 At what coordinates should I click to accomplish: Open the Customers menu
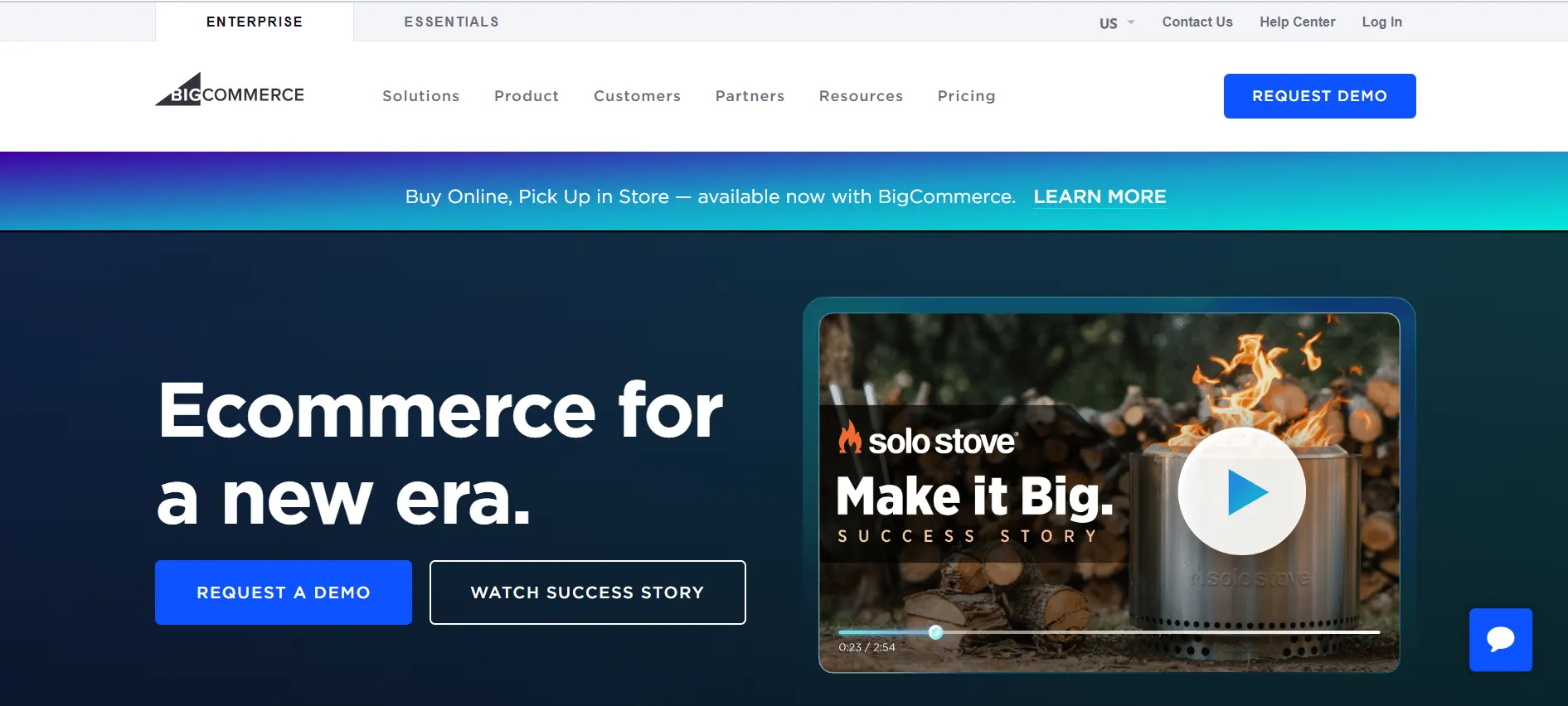coord(637,96)
